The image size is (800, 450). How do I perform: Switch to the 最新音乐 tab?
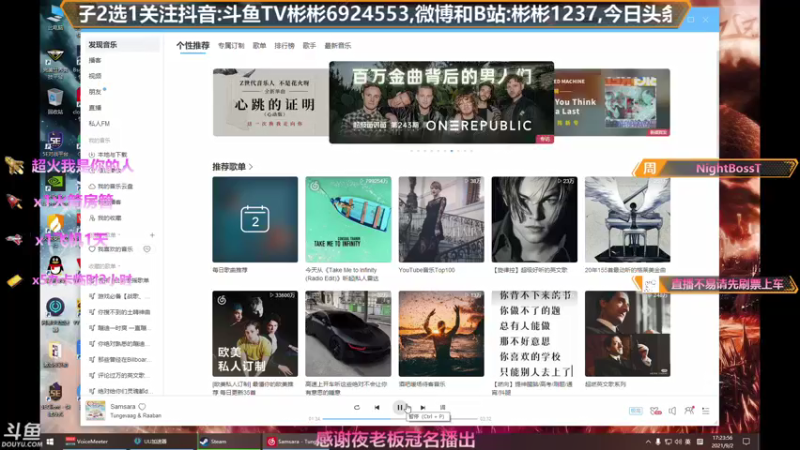[338, 45]
